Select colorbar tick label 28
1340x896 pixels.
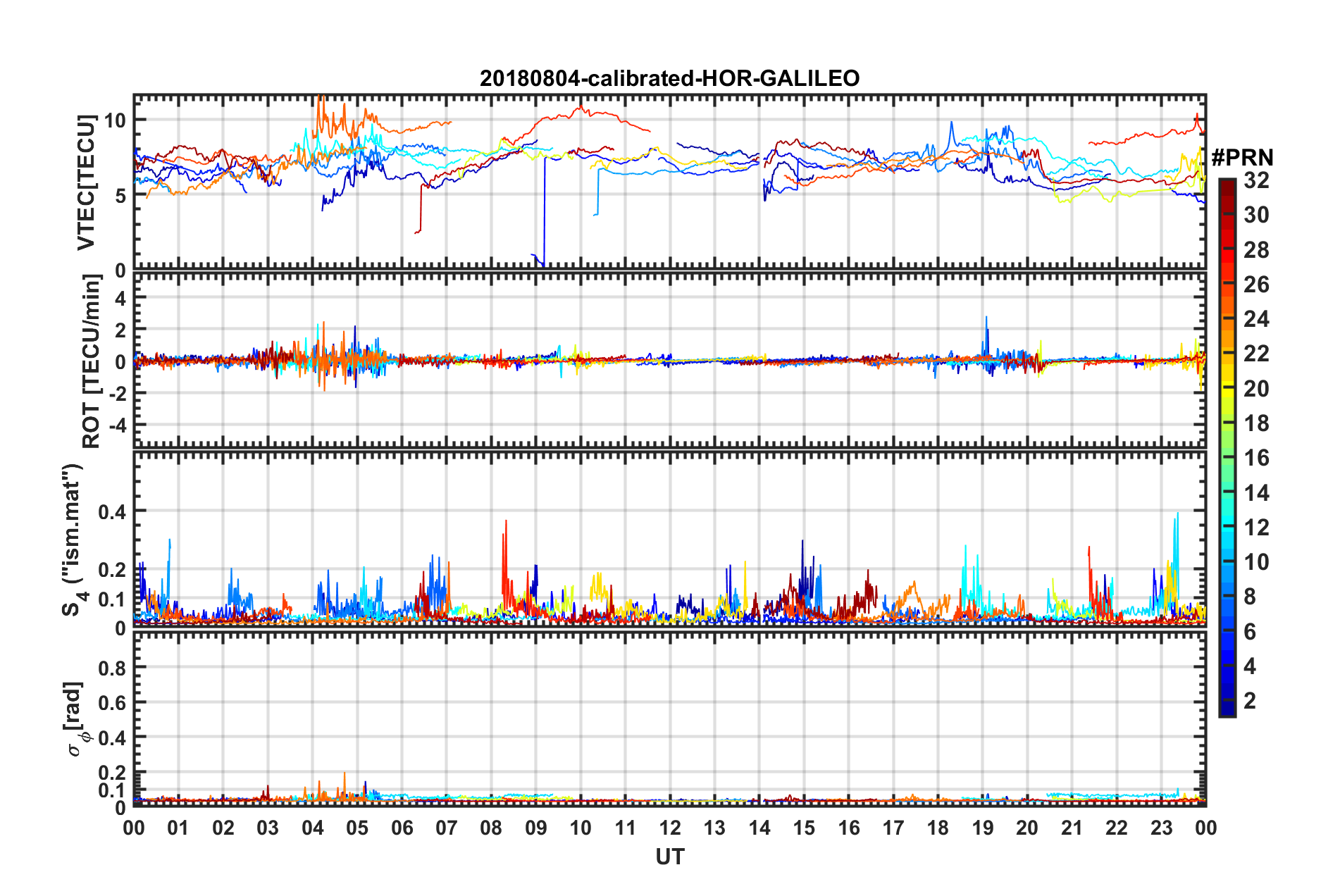coord(1256,250)
